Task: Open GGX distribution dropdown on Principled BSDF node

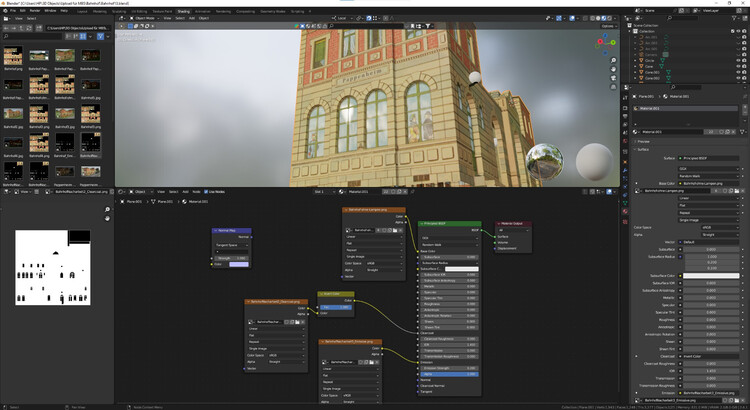Action: 449,238
